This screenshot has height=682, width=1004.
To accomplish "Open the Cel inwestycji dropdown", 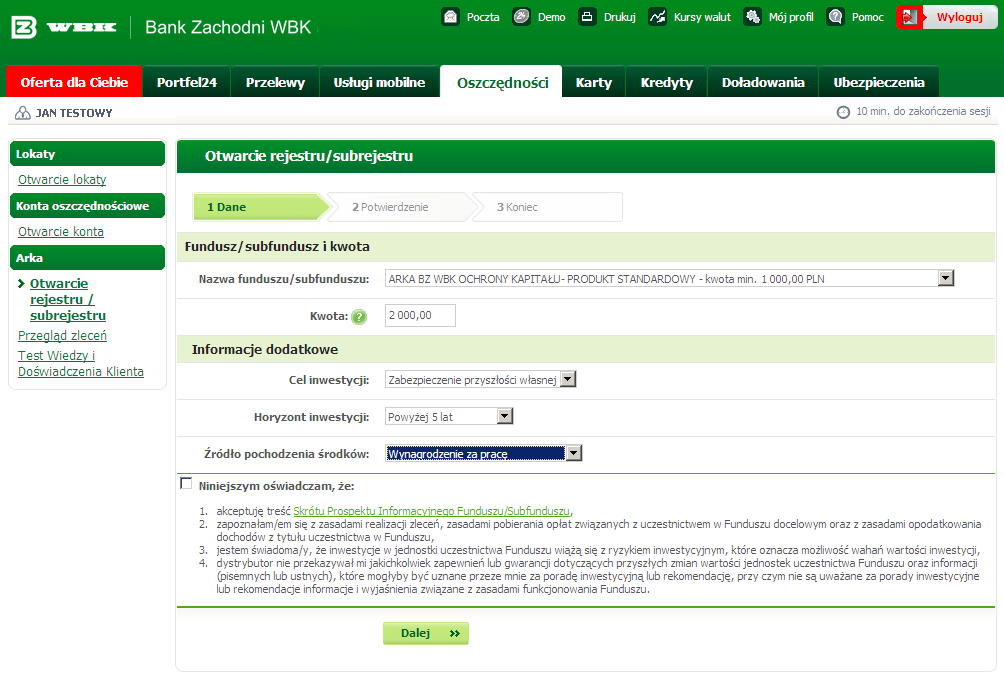I will pyautogui.click(x=568, y=379).
